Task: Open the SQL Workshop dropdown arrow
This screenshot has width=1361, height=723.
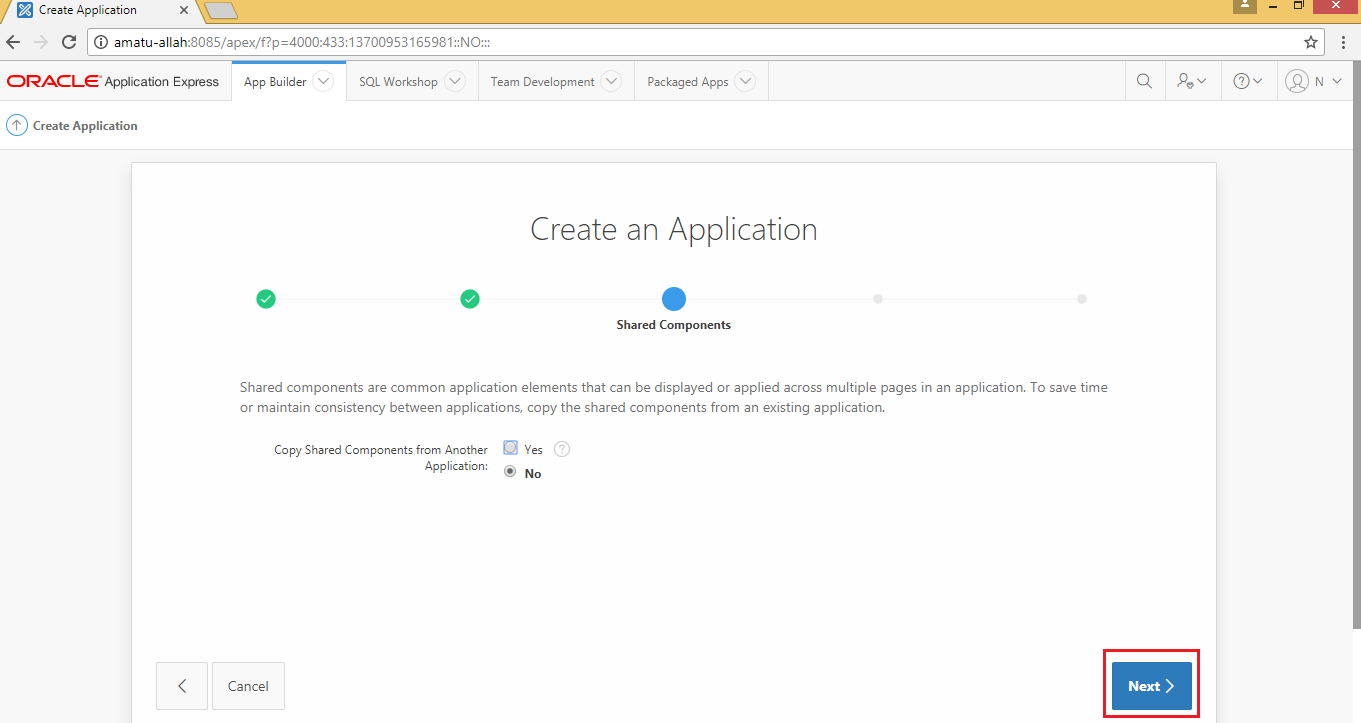Action: pyautogui.click(x=455, y=81)
